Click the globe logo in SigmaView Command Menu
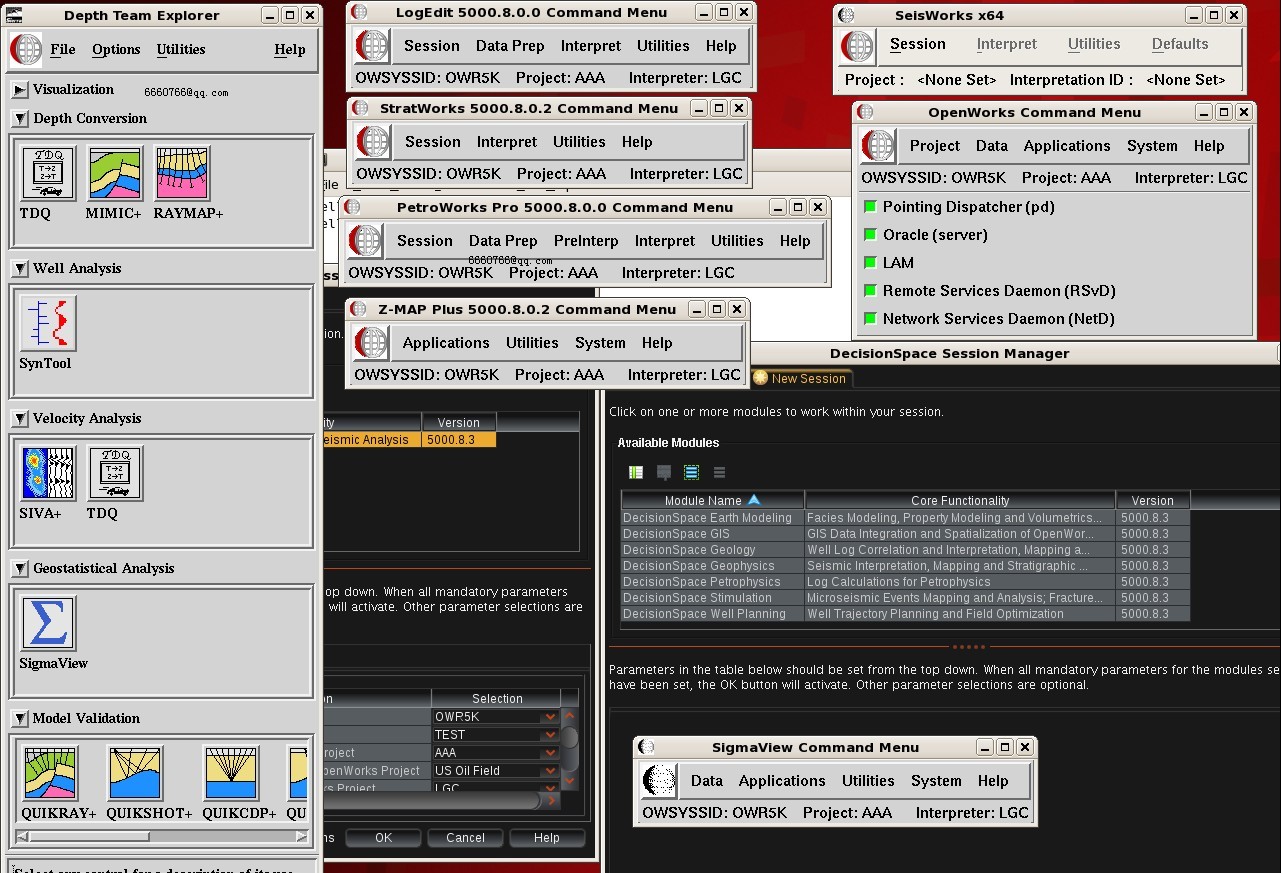Screen dimensions: 1281x873 pos(659,781)
